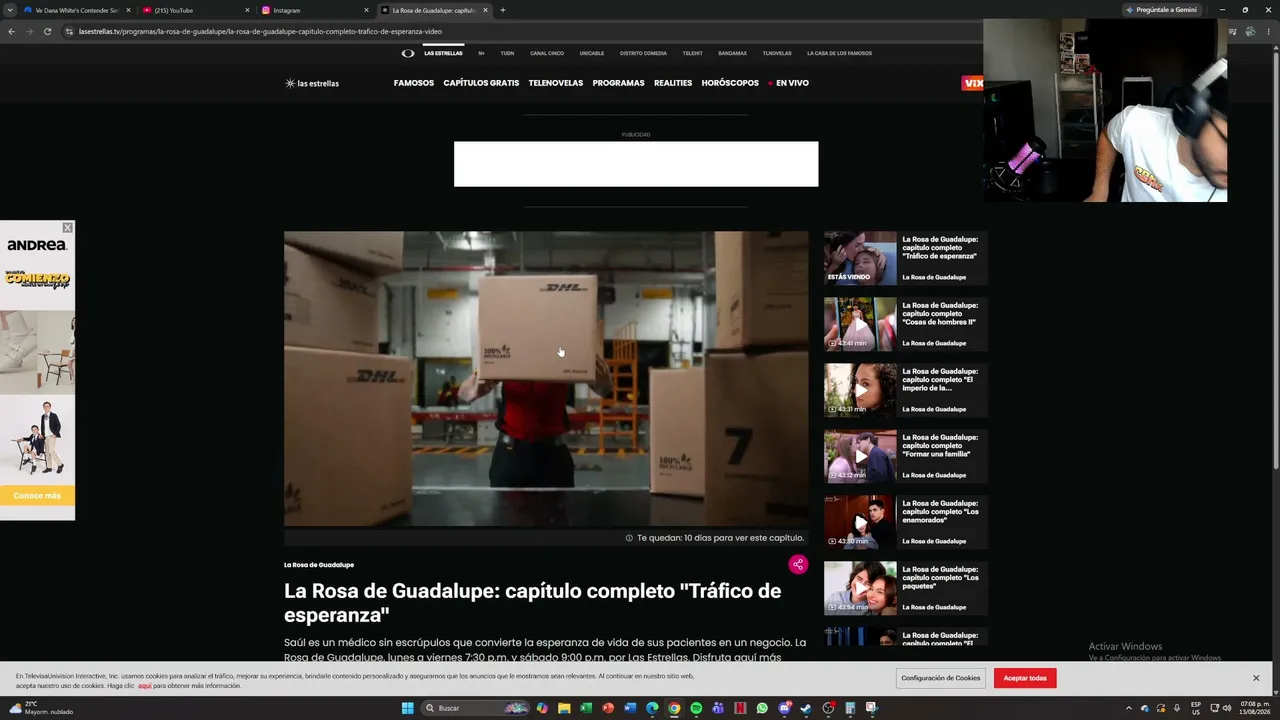Open the DISTRITO COMEDIA network link
This screenshot has height=720, width=1280.
(643, 53)
